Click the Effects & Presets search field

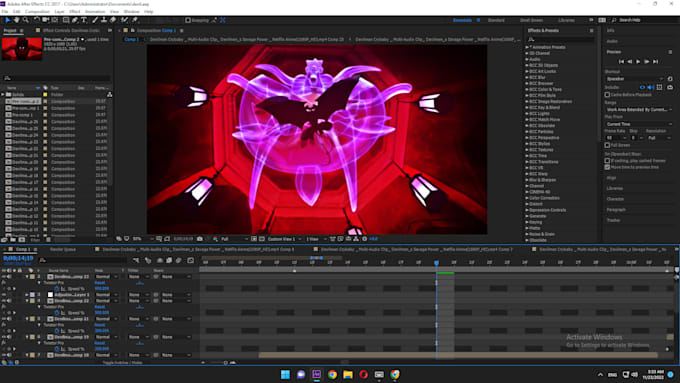coord(562,39)
